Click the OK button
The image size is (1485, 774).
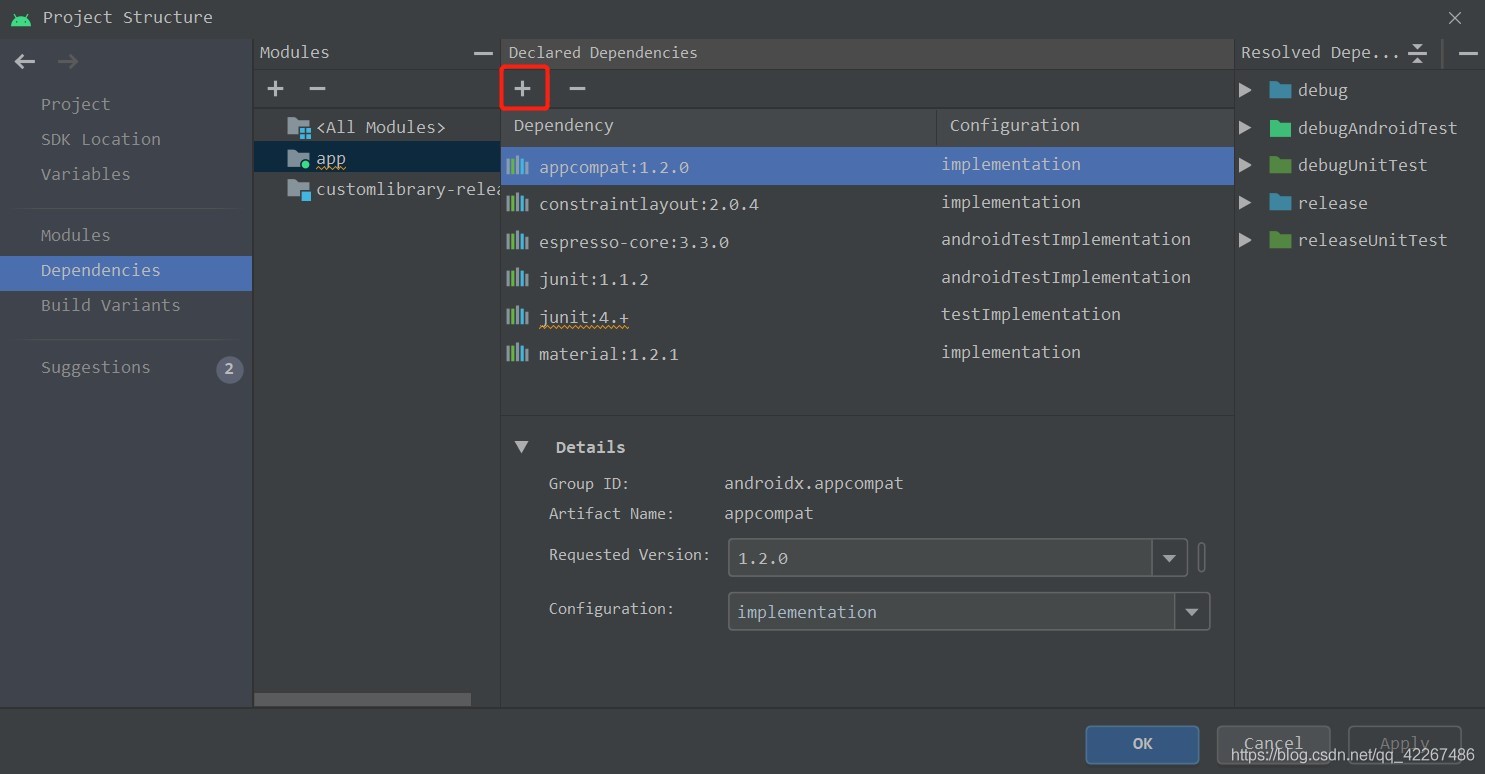1142,744
